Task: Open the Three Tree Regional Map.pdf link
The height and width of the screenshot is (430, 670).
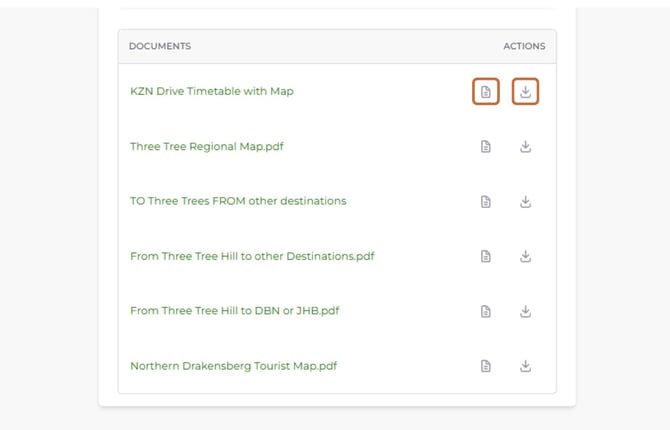Action: coord(206,147)
